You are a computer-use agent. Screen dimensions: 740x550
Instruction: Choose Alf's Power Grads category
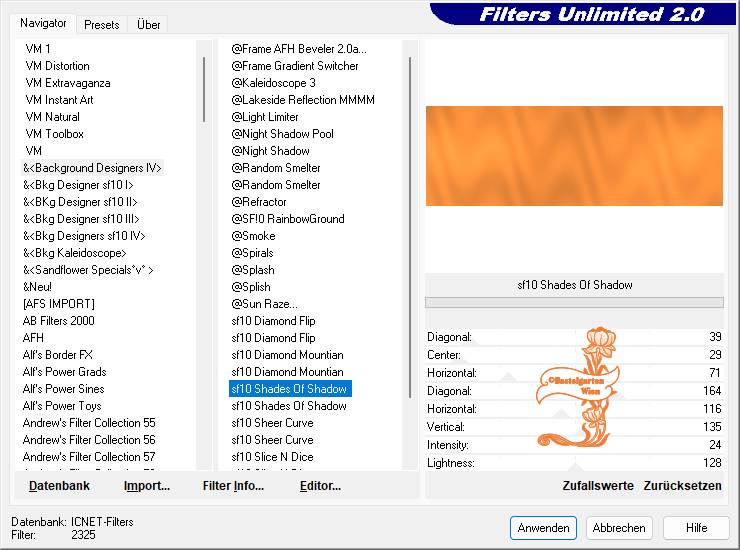[x=65, y=372]
